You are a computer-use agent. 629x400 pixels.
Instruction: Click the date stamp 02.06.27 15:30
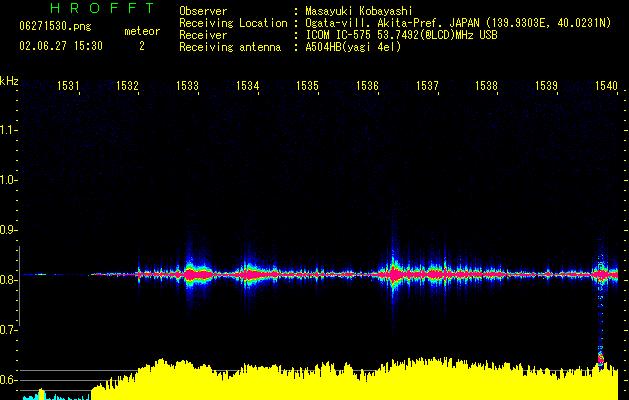[x=61, y=46]
